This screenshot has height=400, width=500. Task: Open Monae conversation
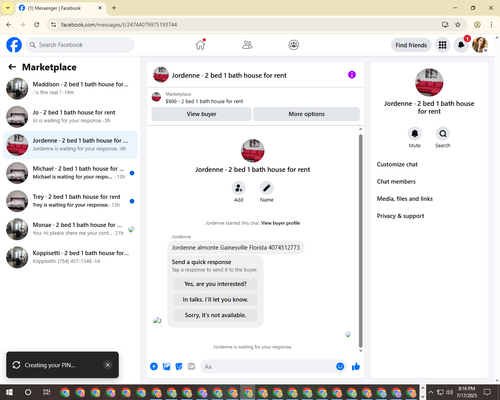pyautogui.click(x=70, y=229)
